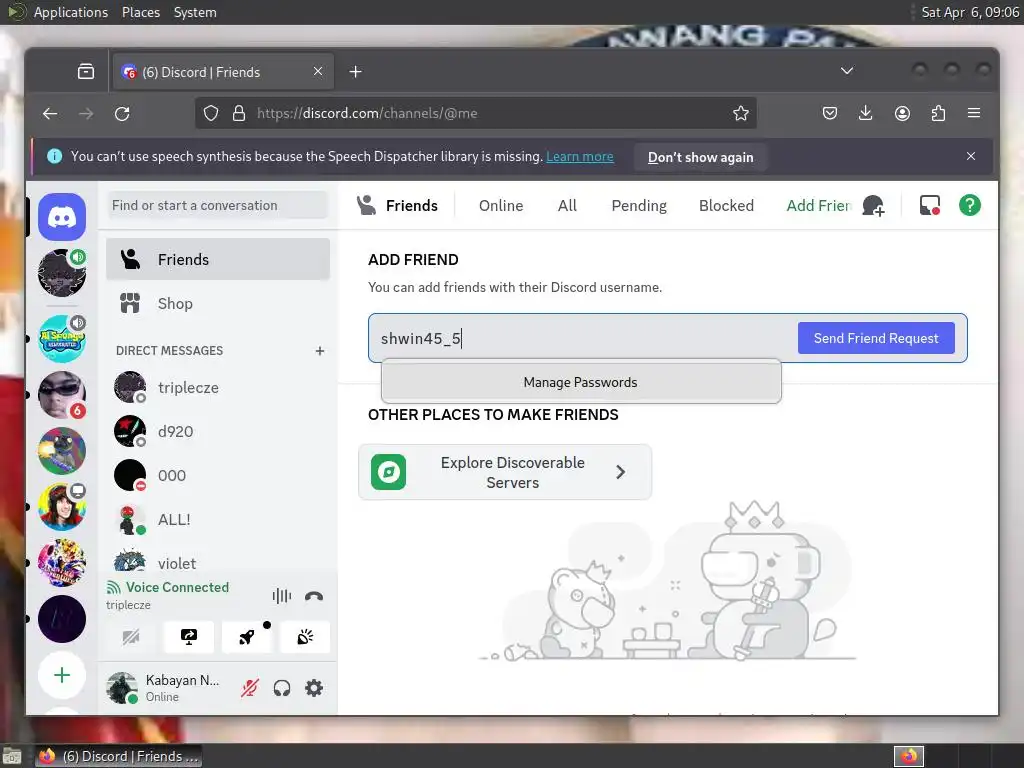Image resolution: width=1024 pixels, height=768 pixels.
Task: Open DM with d920
Action: point(218,432)
